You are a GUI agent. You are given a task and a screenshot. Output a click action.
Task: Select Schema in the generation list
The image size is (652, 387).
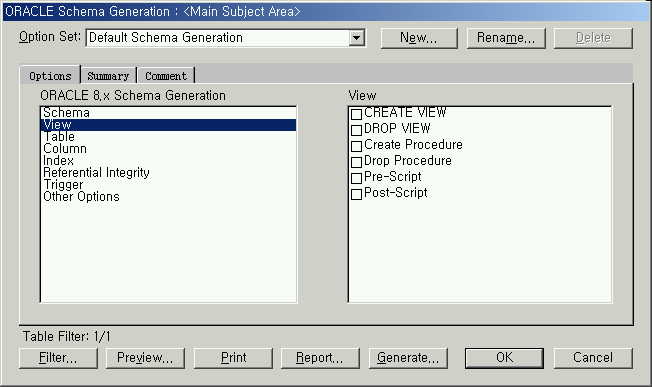168,113
